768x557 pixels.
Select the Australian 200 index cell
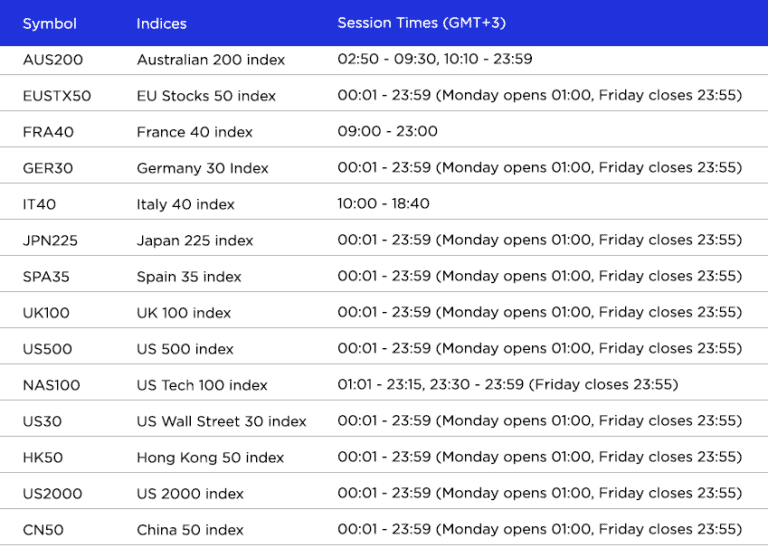tap(211, 60)
